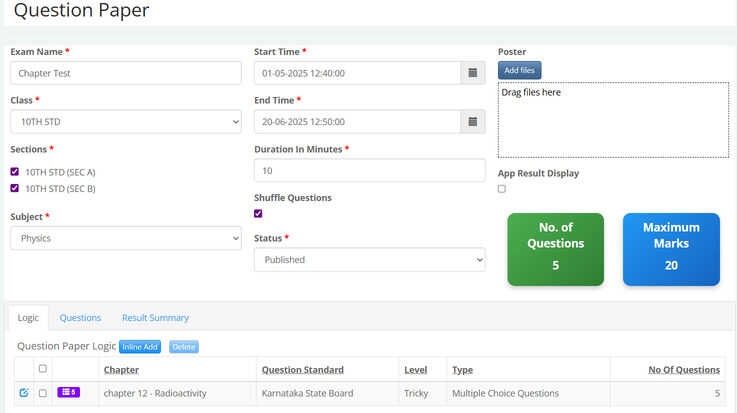Click the purple question-count badge icon
Viewport: 737px width, 413px height.
68,393
